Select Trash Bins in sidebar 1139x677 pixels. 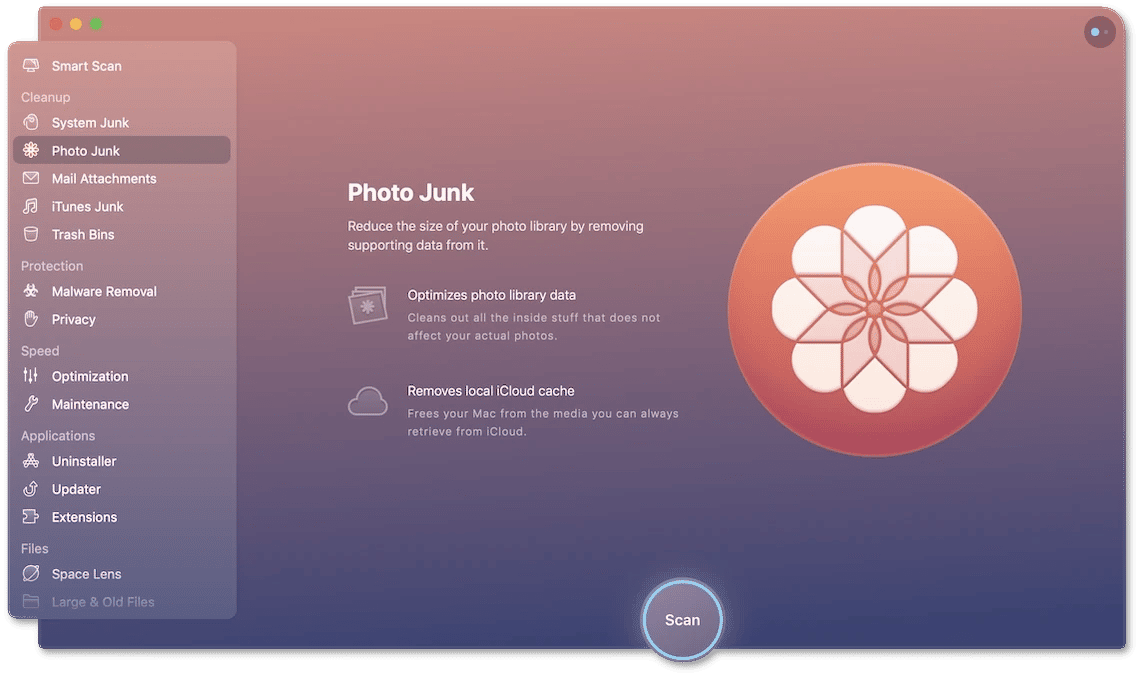(83, 235)
